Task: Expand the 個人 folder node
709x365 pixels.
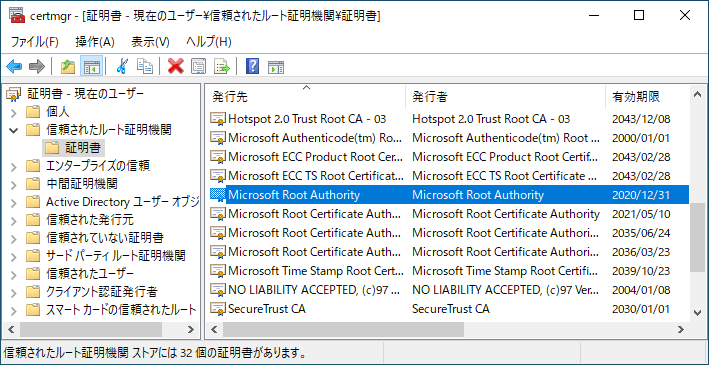Action: (14, 112)
